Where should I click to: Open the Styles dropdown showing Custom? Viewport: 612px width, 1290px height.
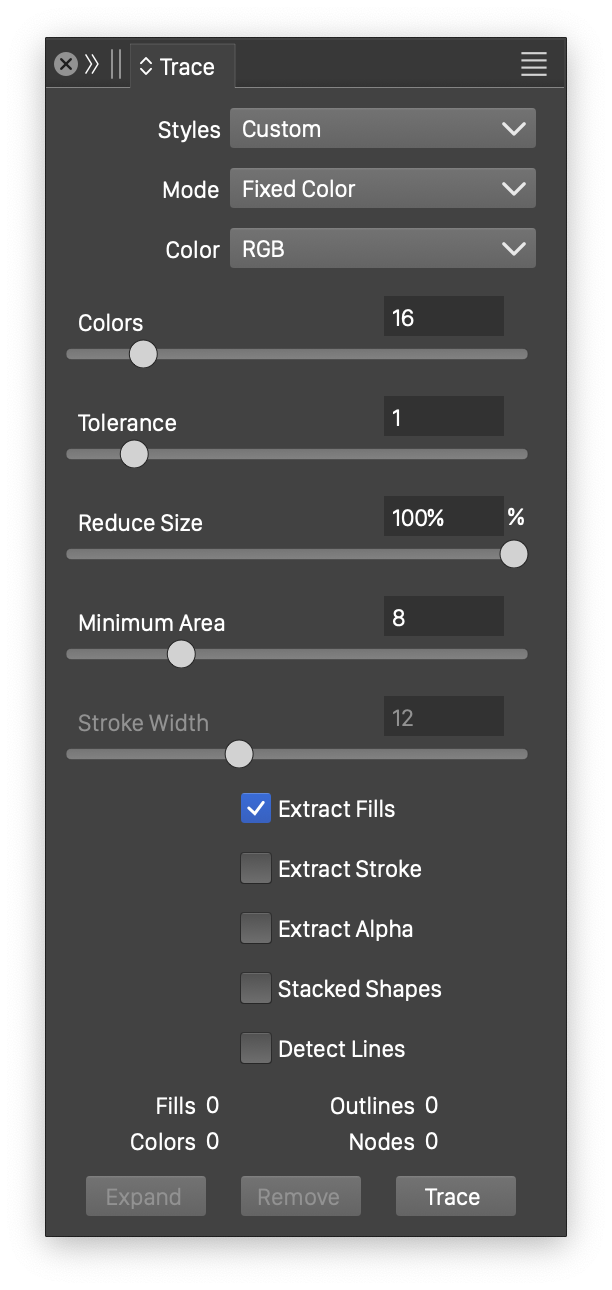pyautogui.click(x=383, y=129)
